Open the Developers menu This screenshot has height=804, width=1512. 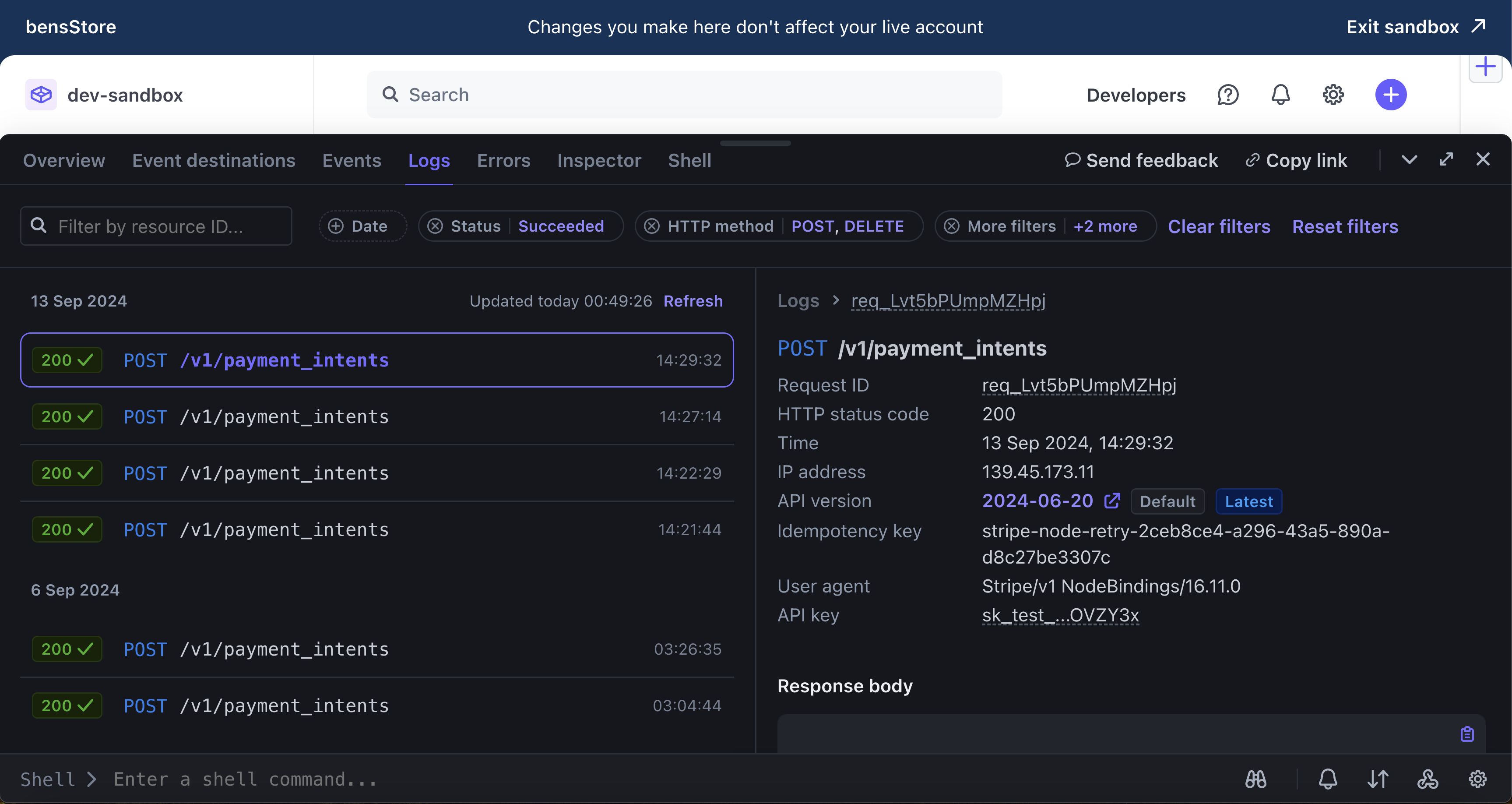1136,95
